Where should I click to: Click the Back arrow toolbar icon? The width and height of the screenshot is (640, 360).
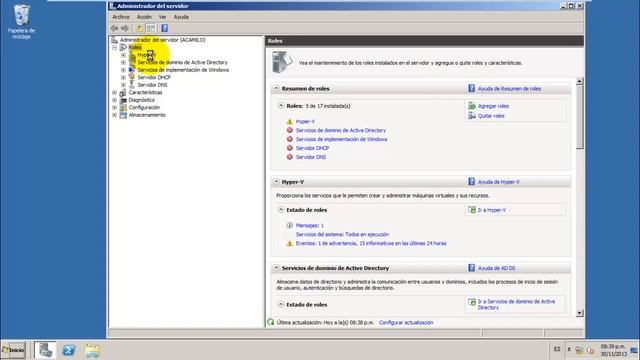[114, 28]
